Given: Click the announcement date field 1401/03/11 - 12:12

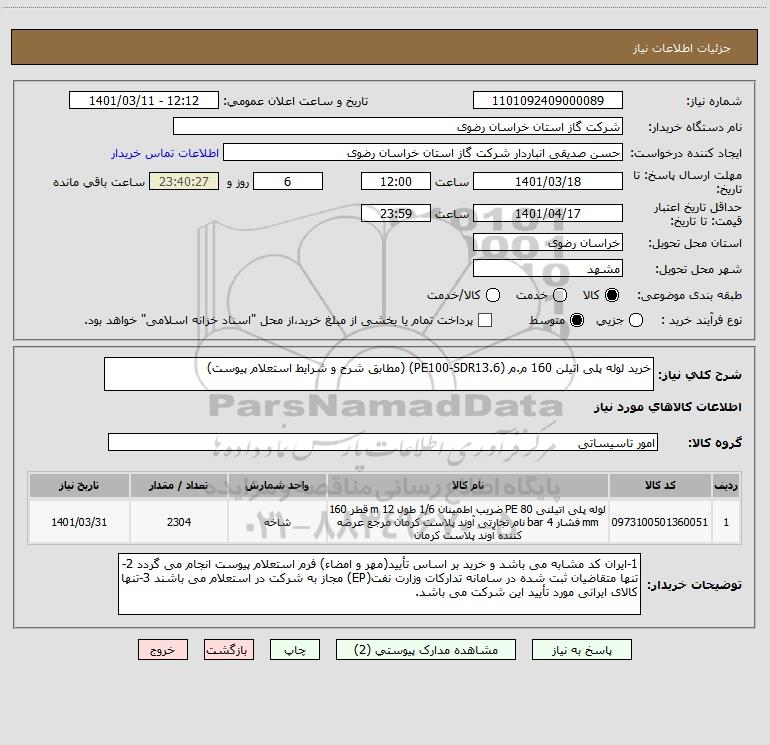Looking at the screenshot, I should pos(144,100).
